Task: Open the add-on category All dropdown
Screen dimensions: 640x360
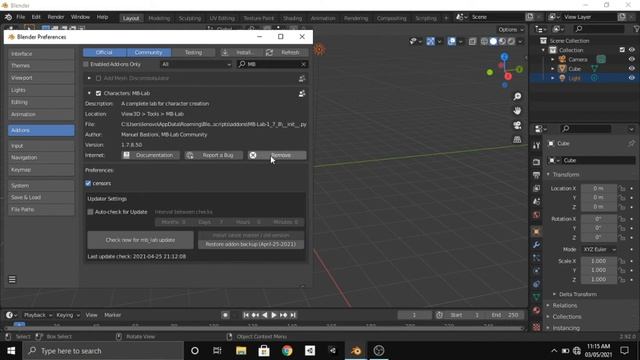Action: click(196, 64)
